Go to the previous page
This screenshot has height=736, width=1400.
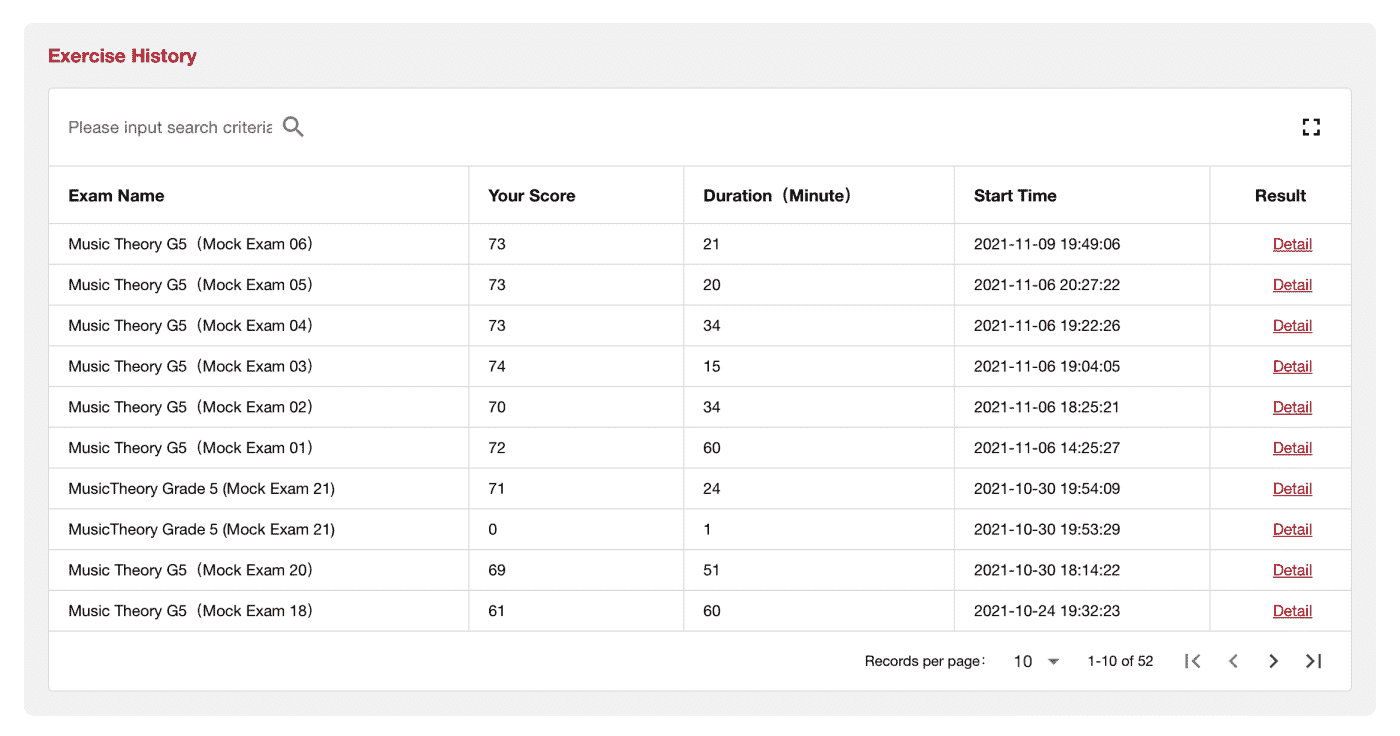[1233, 661]
